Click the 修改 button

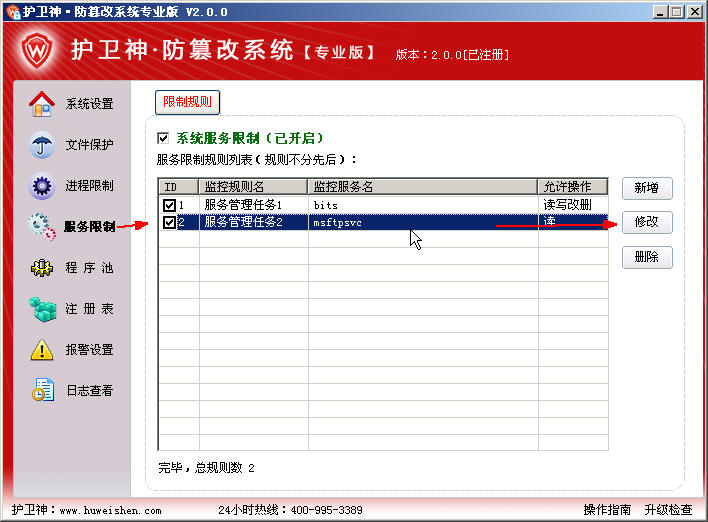(x=647, y=222)
